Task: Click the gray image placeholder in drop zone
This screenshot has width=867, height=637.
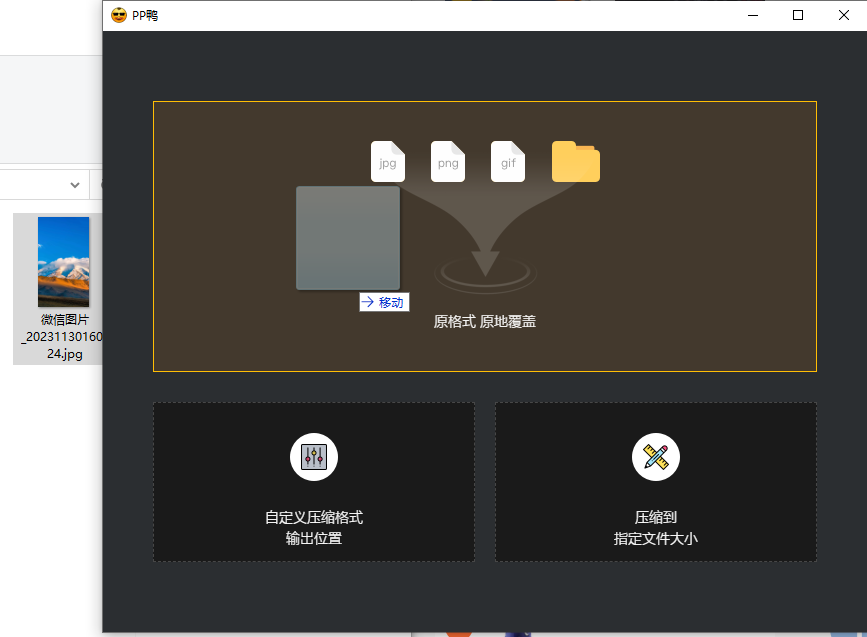Action: click(x=347, y=237)
